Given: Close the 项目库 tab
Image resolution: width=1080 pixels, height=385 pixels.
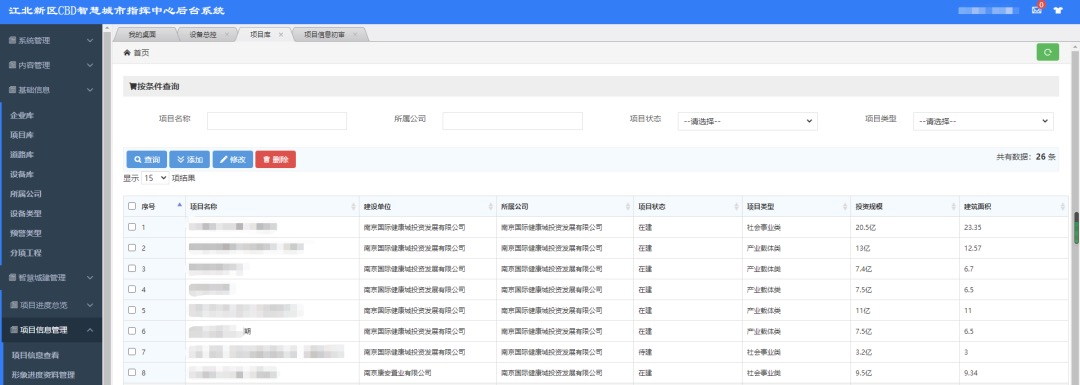Looking at the screenshot, I should coord(280,34).
